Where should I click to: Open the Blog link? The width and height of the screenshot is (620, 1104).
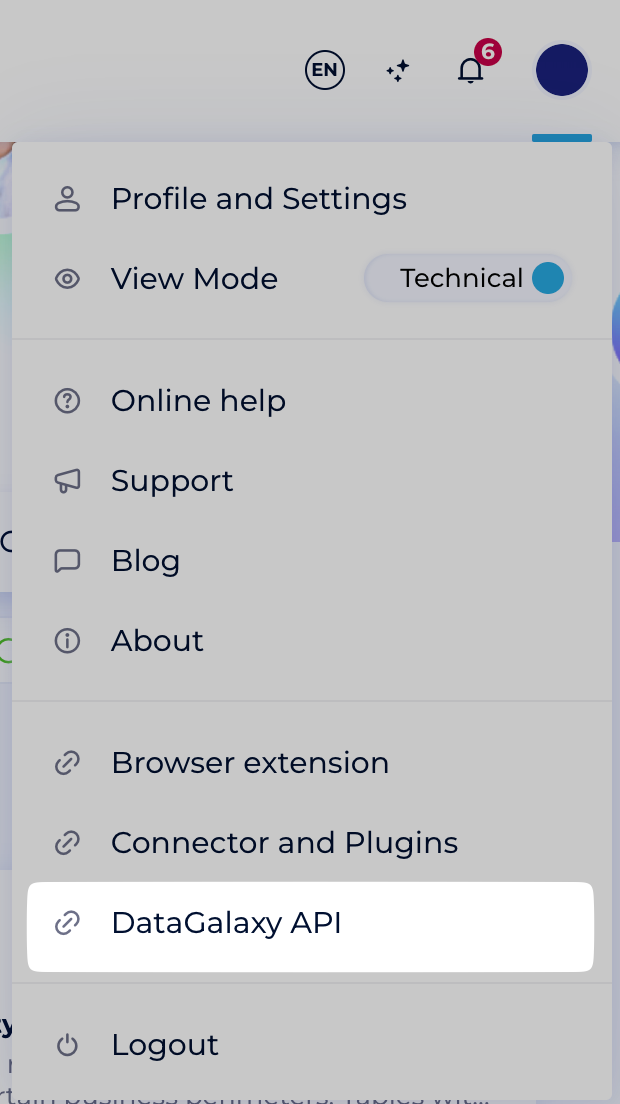point(145,561)
